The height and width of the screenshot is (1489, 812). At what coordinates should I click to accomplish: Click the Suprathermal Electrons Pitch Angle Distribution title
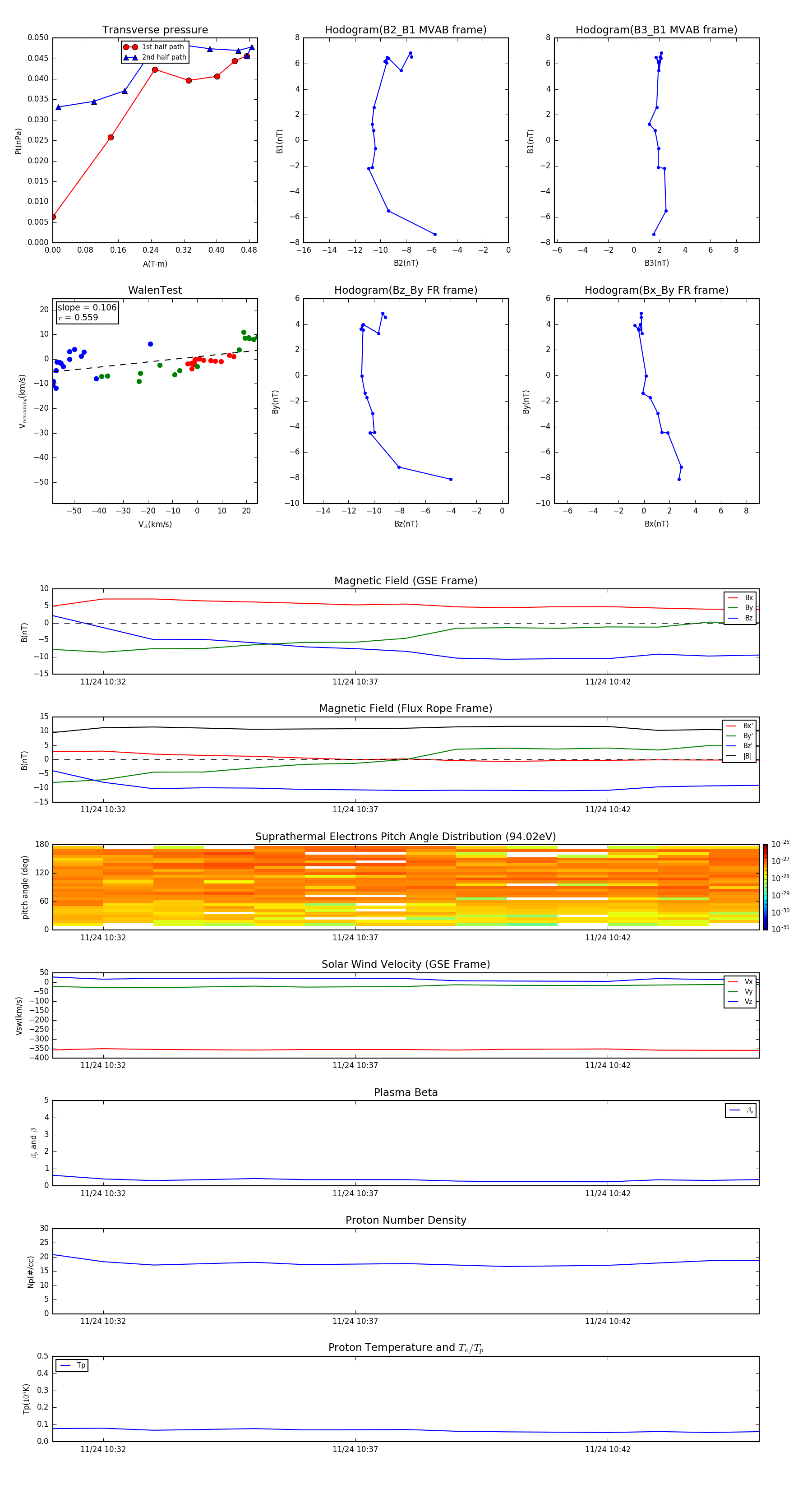[406, 837]
